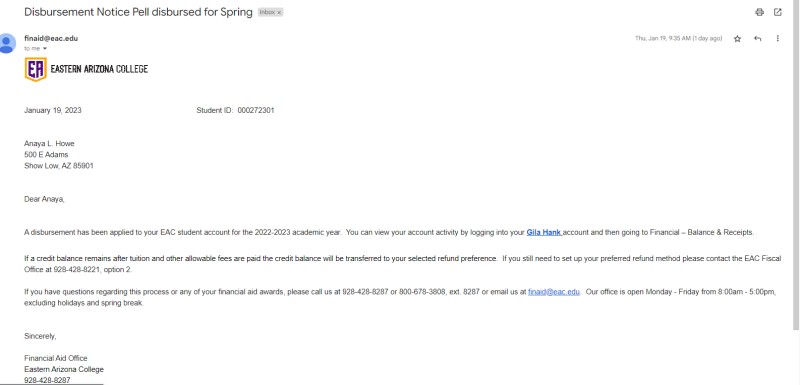Click the vertical scrollbar on the right edge
The width and height of the screenshot is (800, 385).
pyautogui.click(x=797, y=163)
